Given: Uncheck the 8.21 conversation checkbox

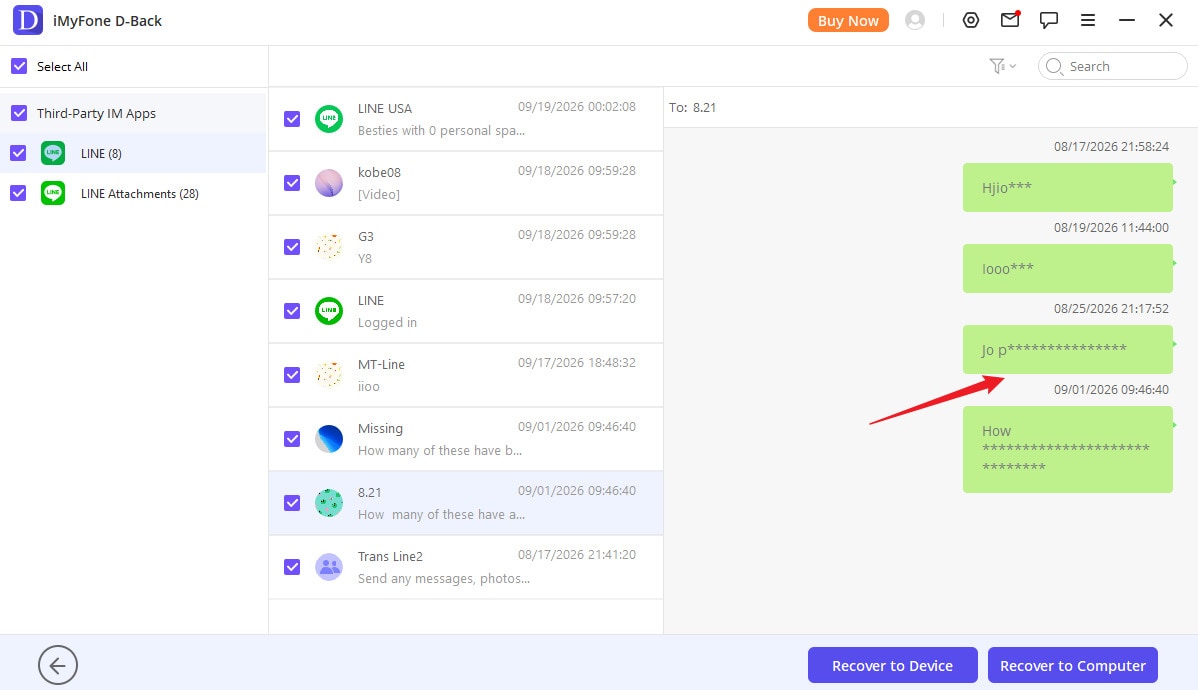Looking at the screenshot, I should coord(292,503).
